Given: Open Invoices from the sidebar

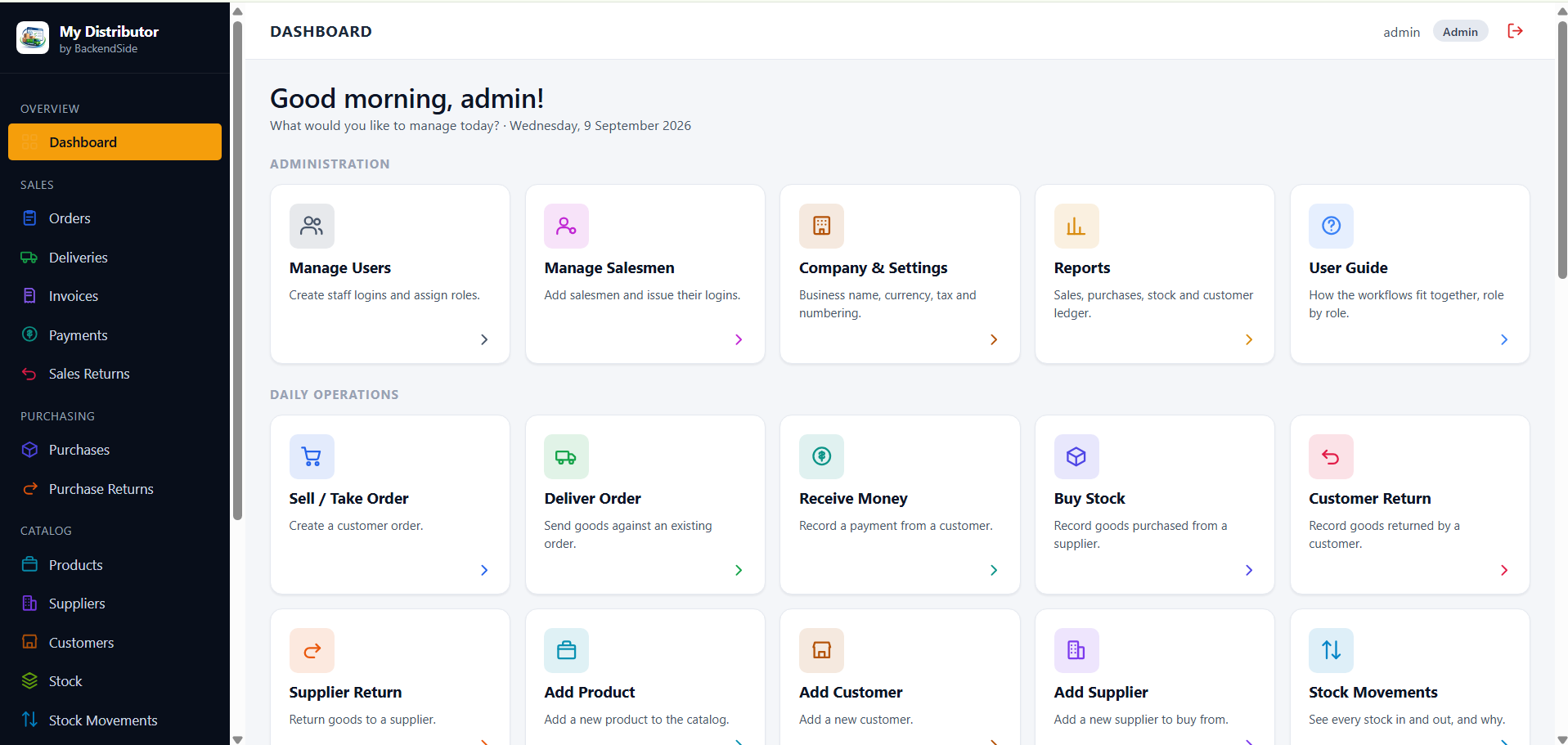Looking at the screenshot, I should click(x=115, y=296).
